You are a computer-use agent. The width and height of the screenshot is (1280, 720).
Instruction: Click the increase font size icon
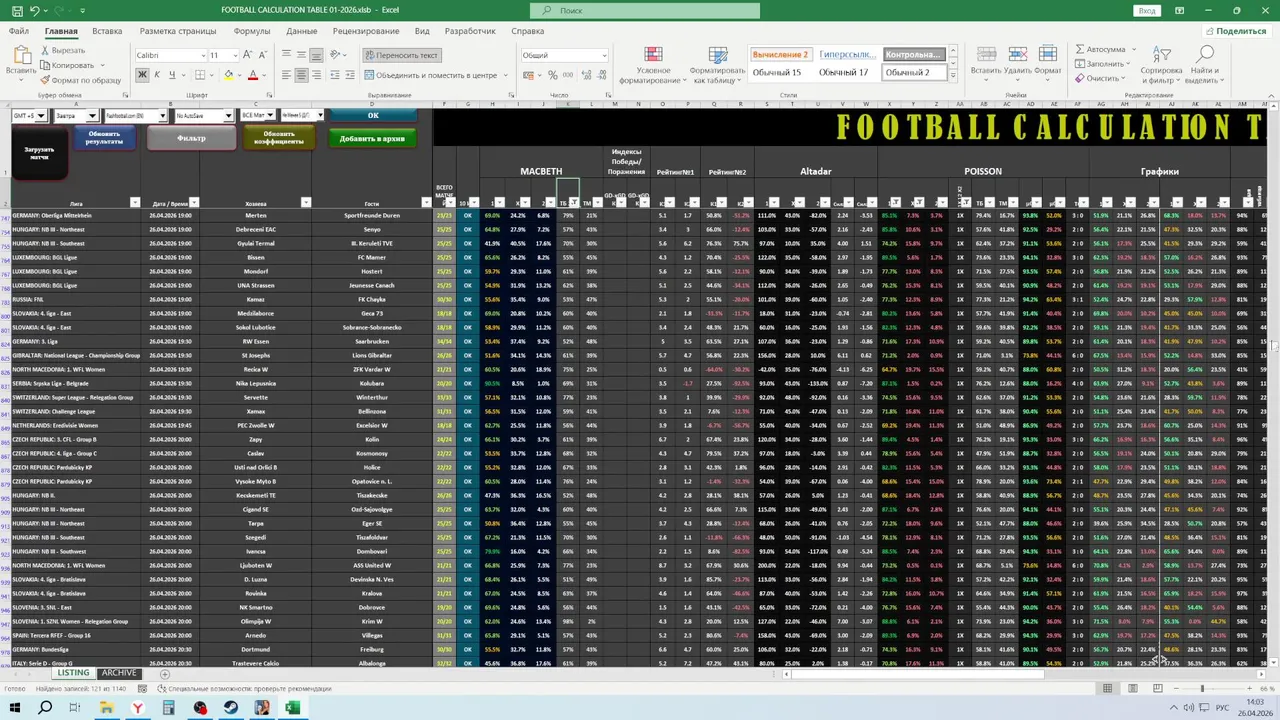(x=247, y=55)
